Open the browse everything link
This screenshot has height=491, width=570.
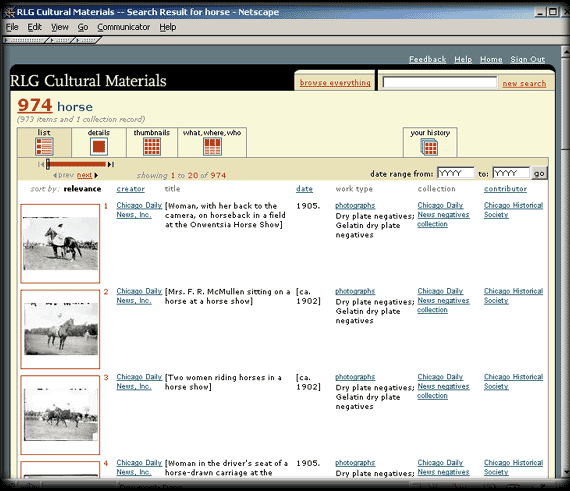(x=335, y=83)
